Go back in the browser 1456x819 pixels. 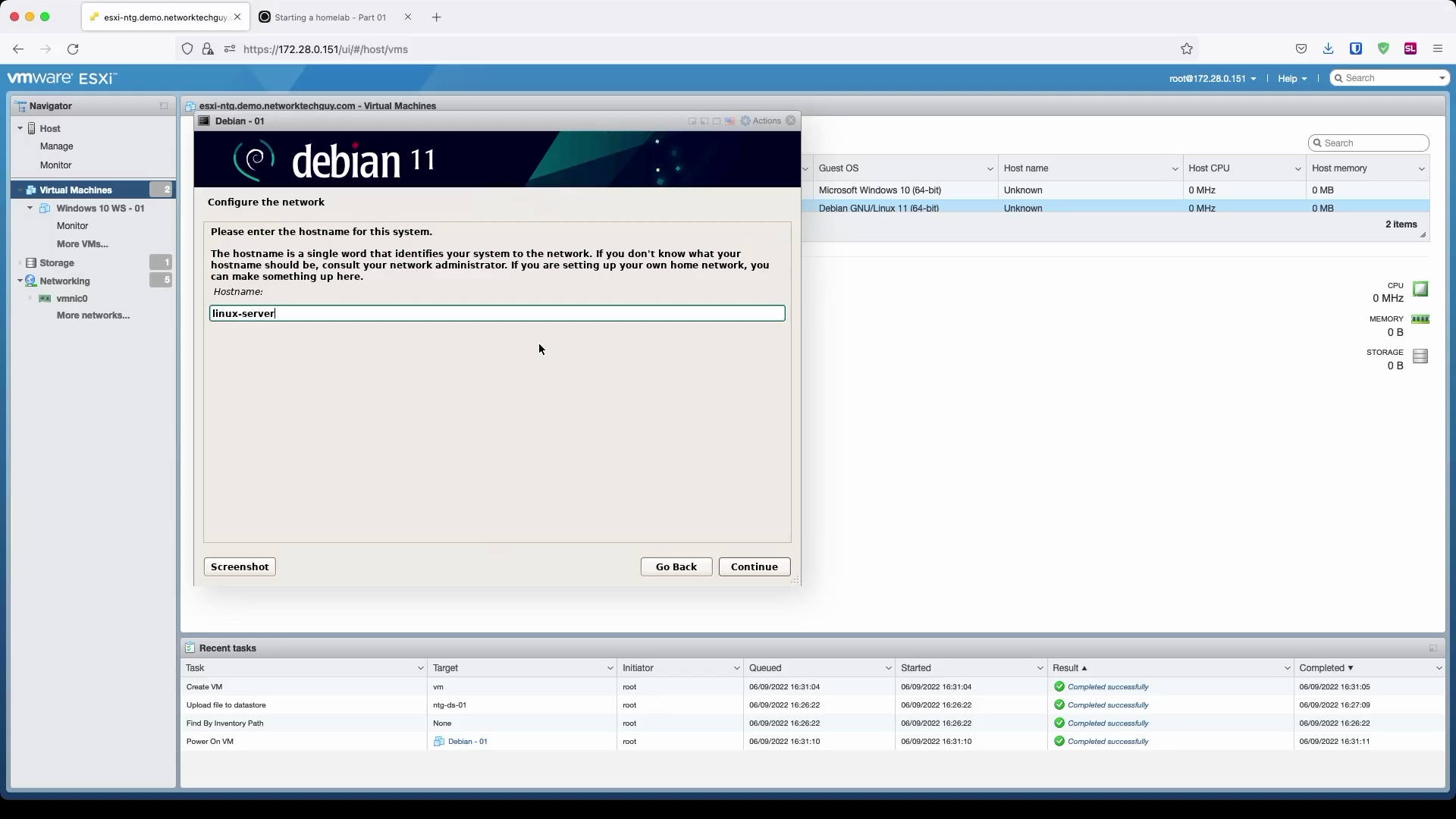click(18, 49)
